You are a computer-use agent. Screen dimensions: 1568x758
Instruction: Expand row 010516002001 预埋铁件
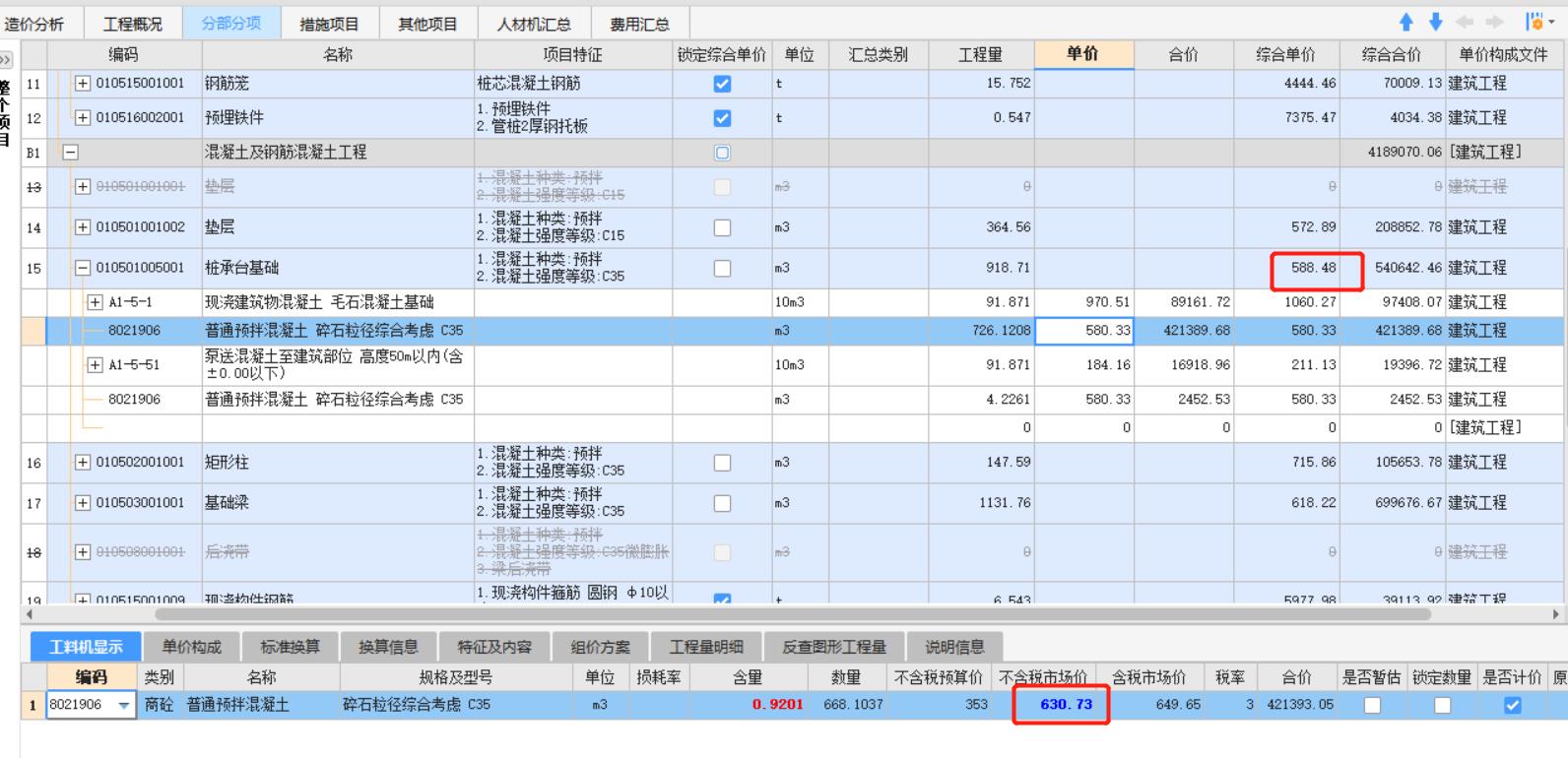click(83, 118)
